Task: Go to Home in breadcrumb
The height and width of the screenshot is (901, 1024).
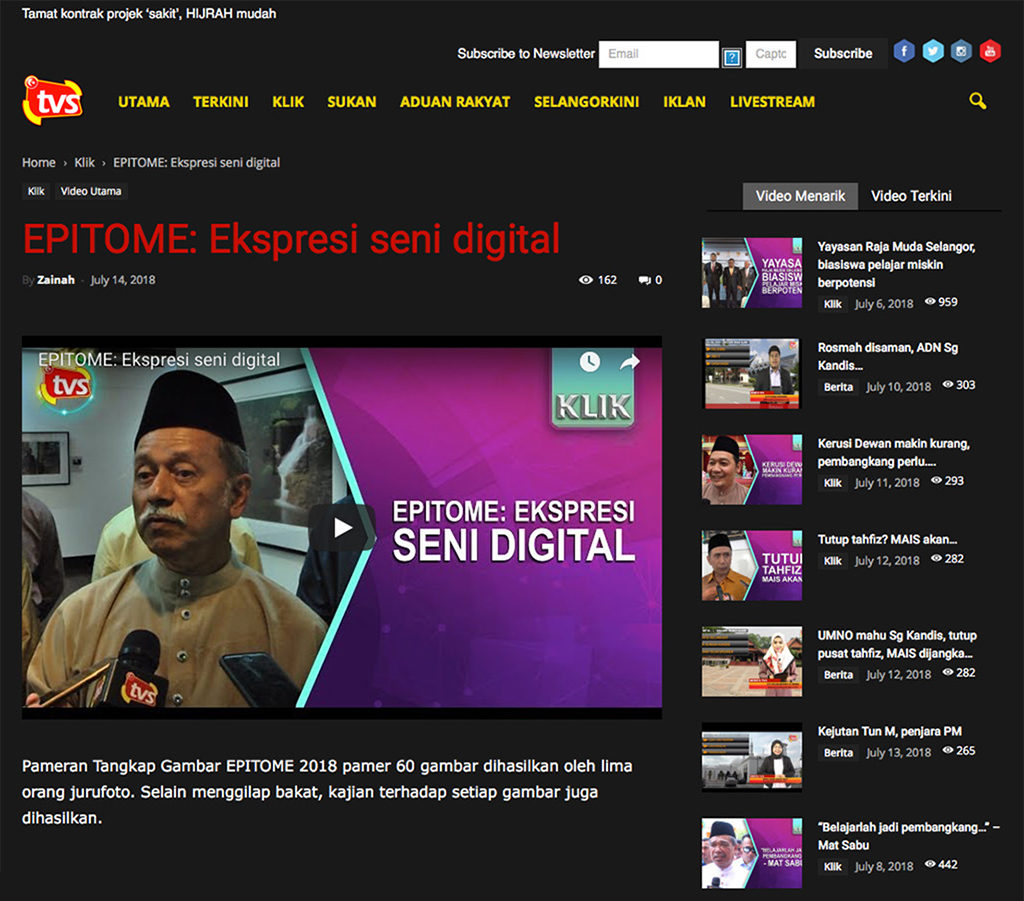Action: (39, 163)
